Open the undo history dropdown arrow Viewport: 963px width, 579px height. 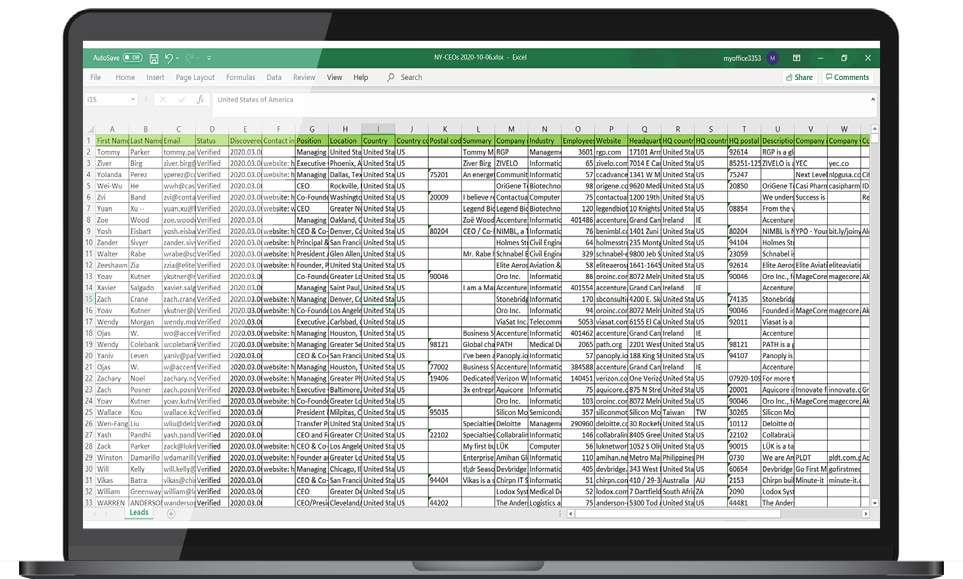[x=177, y=58]
